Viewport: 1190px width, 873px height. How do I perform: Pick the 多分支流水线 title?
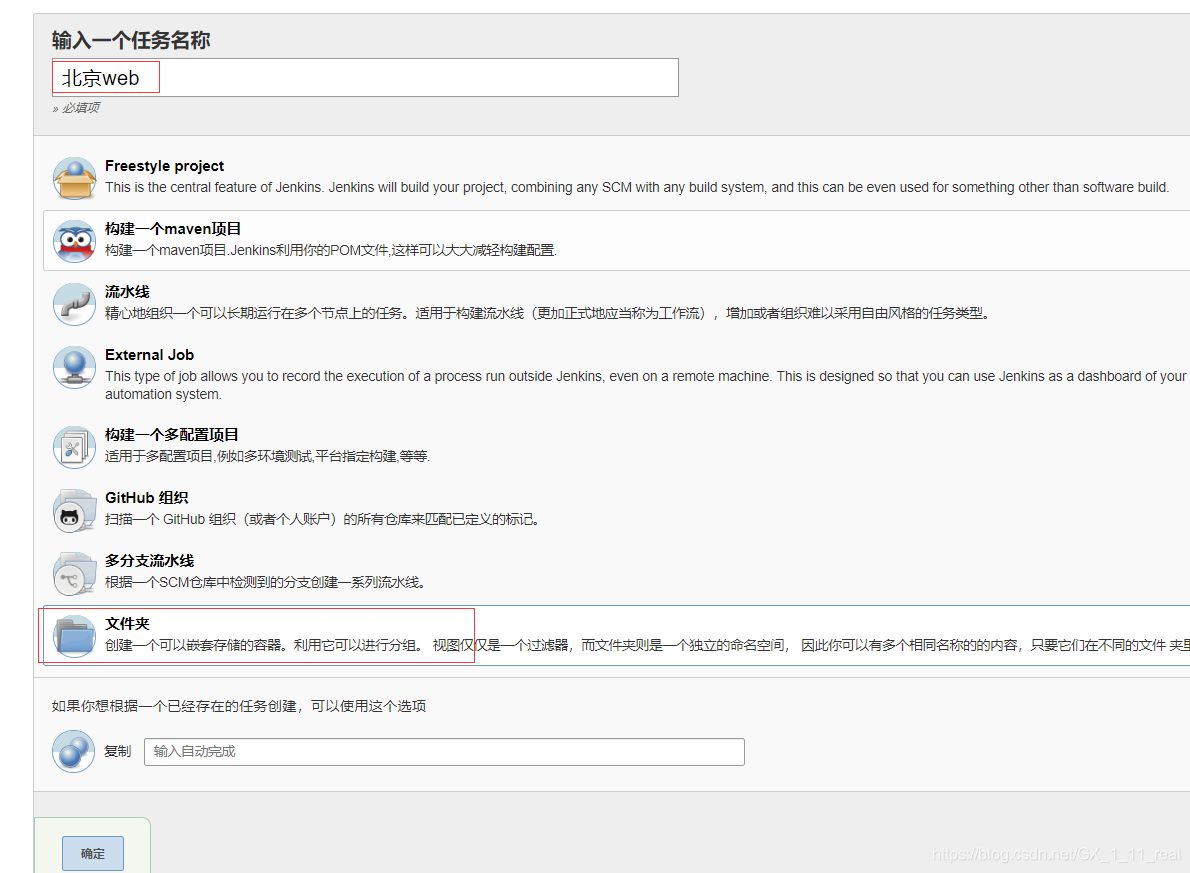(150, 561)
